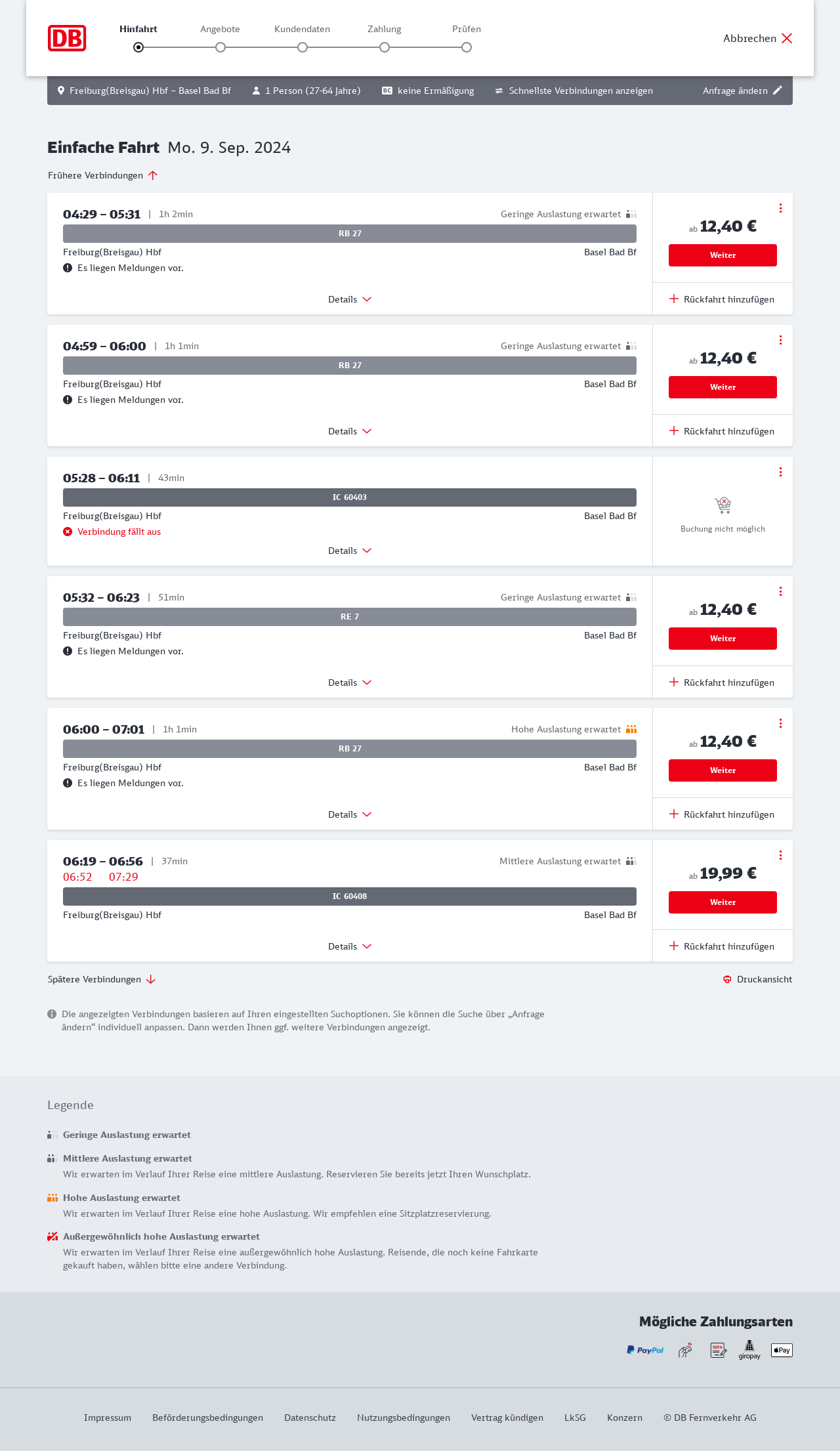Open the Datenschutz footer link

310,1418
